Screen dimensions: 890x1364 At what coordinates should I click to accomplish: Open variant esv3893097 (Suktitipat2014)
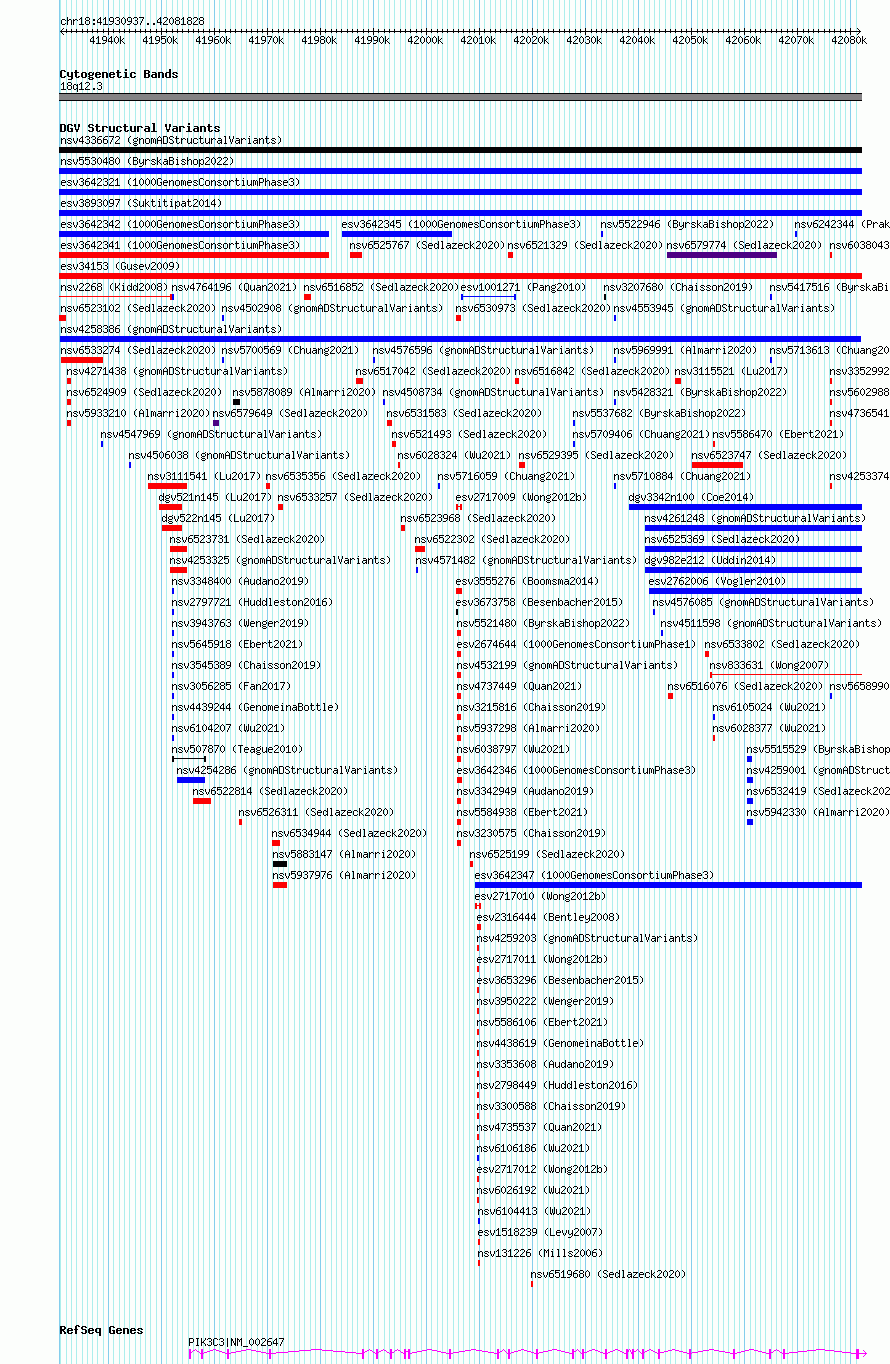(x=141, y=203)
